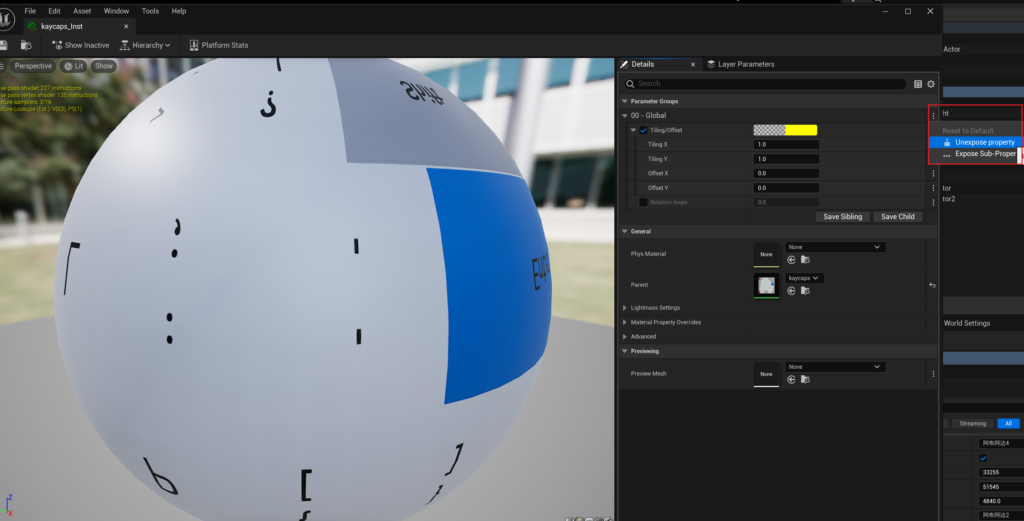This screenshot has height=521, width=1024.
Task: Close the Details tab
Action: [693, 64]
